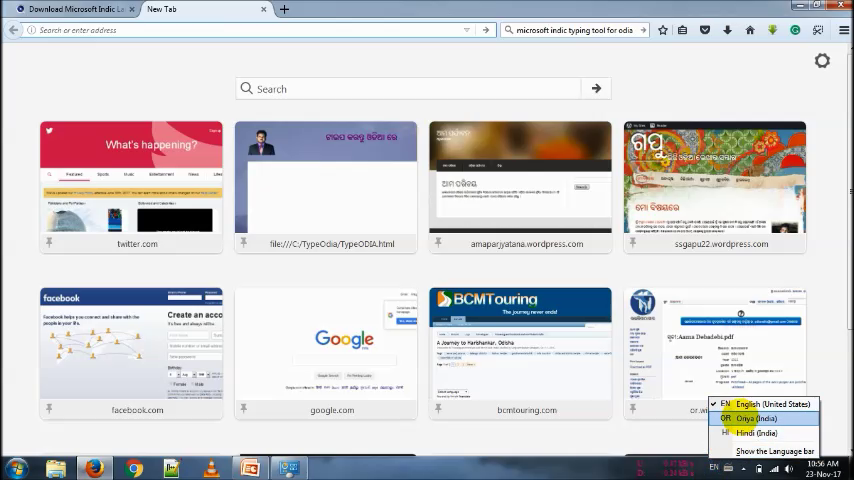Click the search Go arrow beside Odia query
Viewport: 854px width, 480px height.
(643, 30)
